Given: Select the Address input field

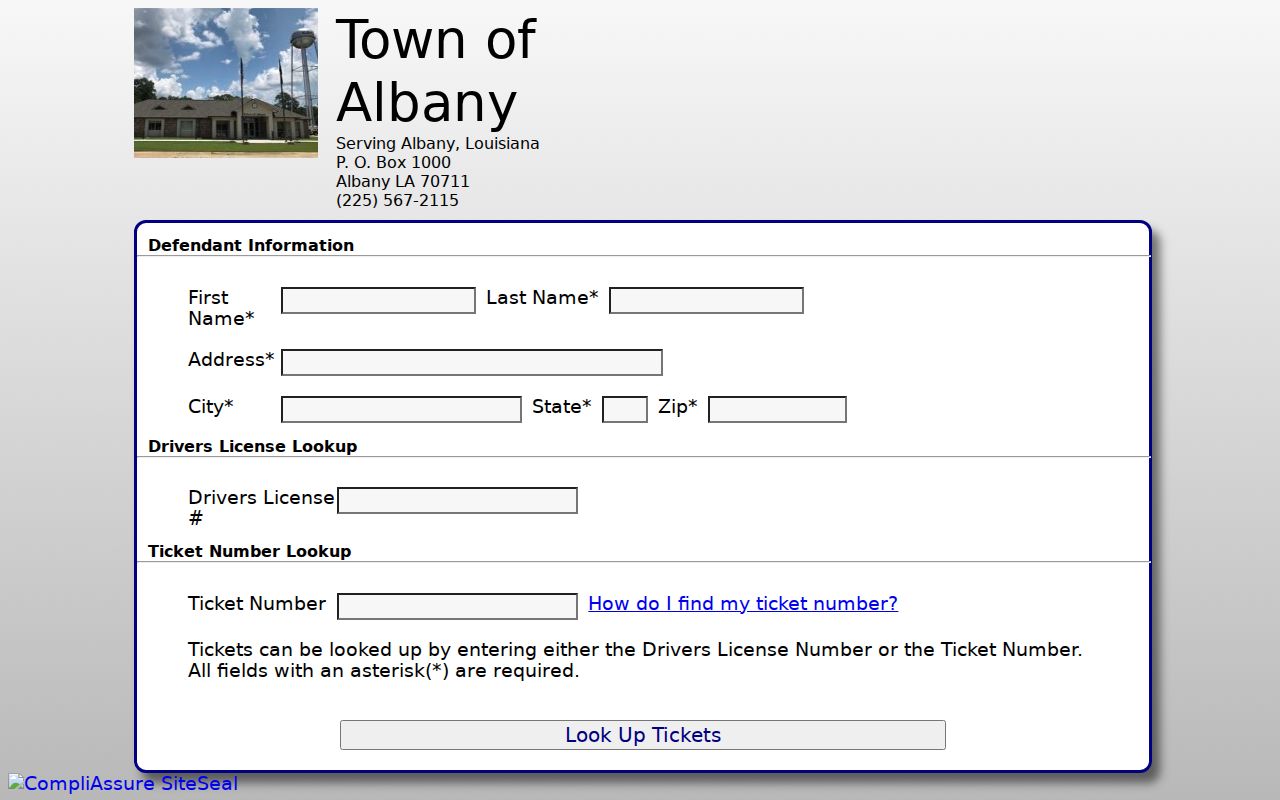Looking at the screenshot, I should [x=472, y=362].
